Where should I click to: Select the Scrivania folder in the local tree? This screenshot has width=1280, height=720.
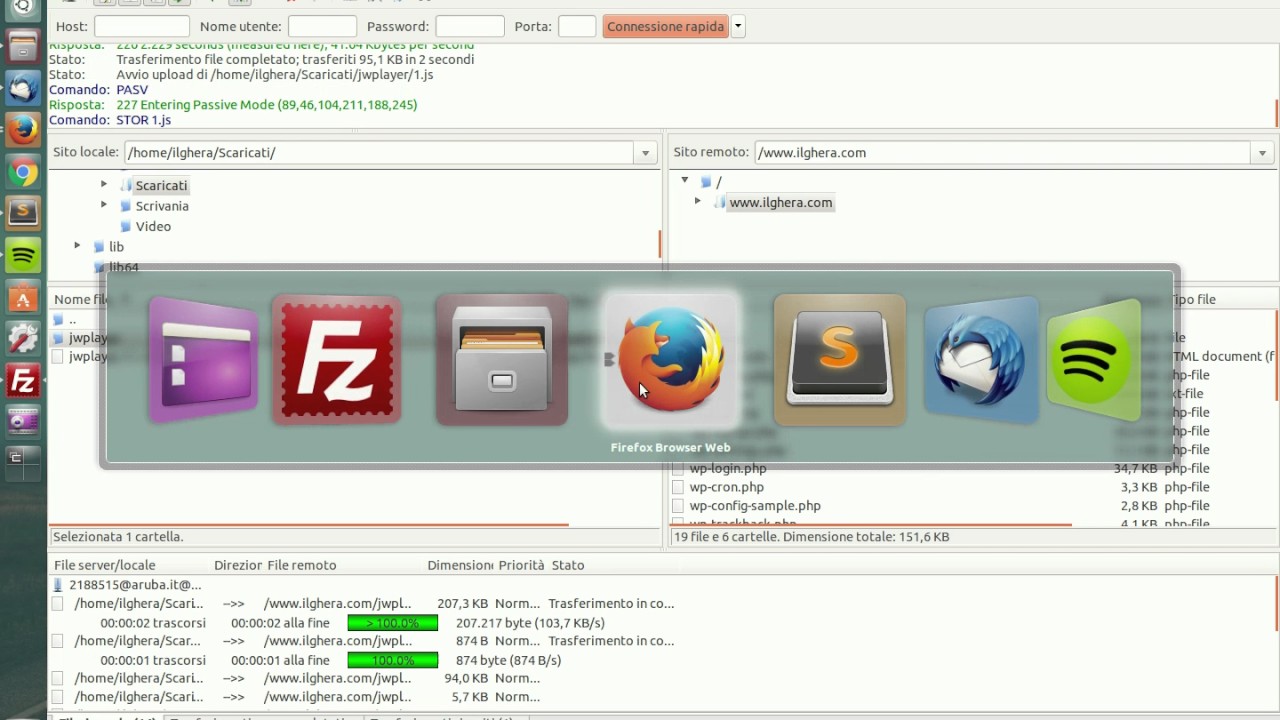162,206
